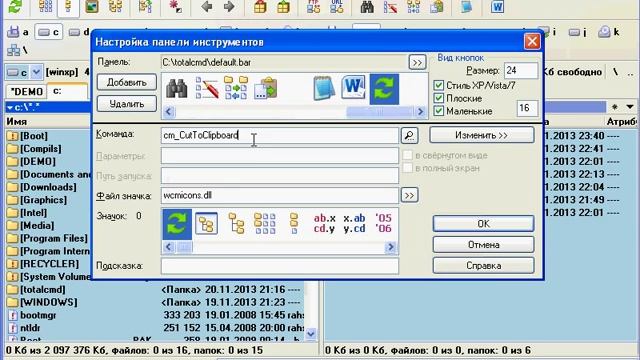640x360 pixels.
Task: Click the thumbnail view icon in main toolbar
Action: pyautogui.click(x=92, y=7)
